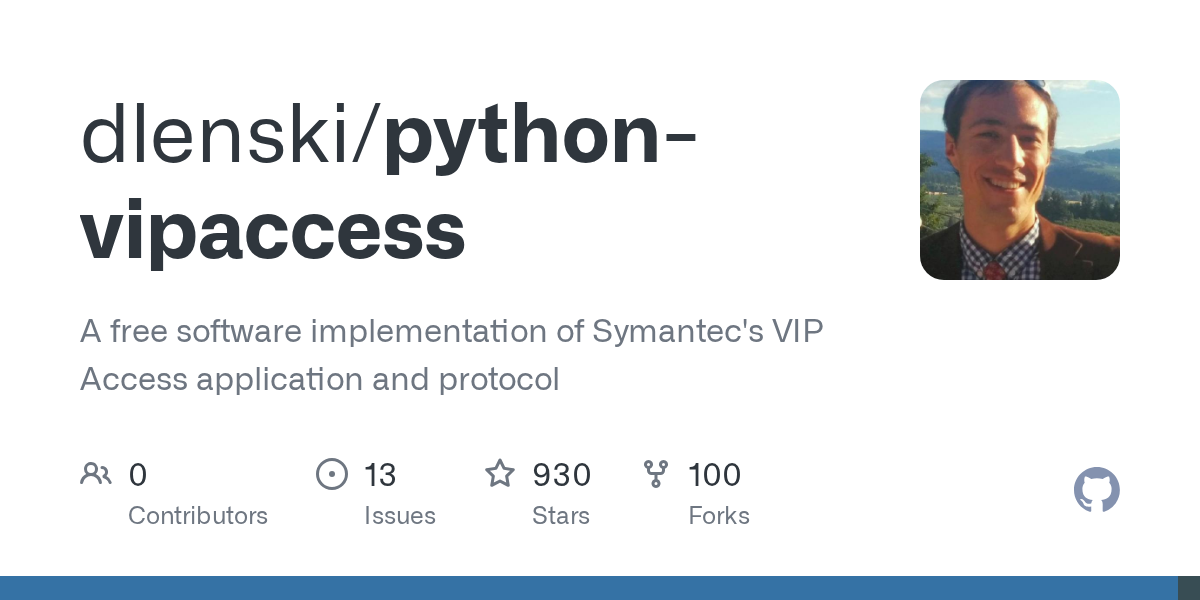
Task: Click the Contributors people icon
Action: 96,474
